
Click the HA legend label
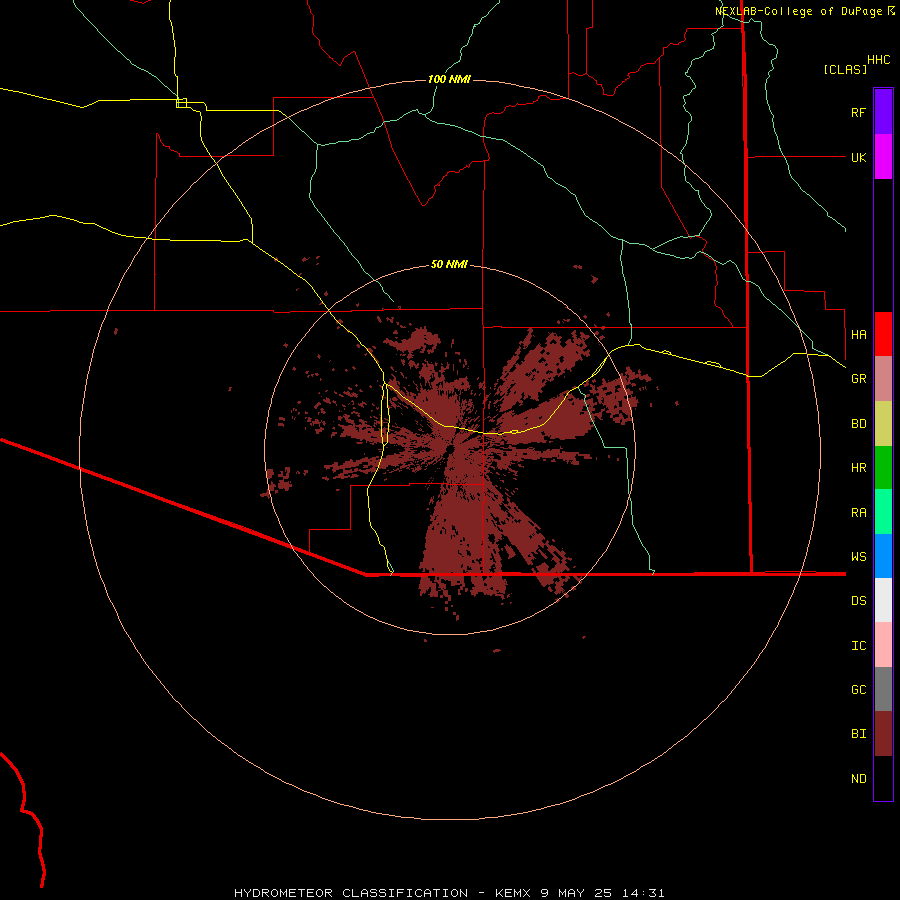pos(858,334)
